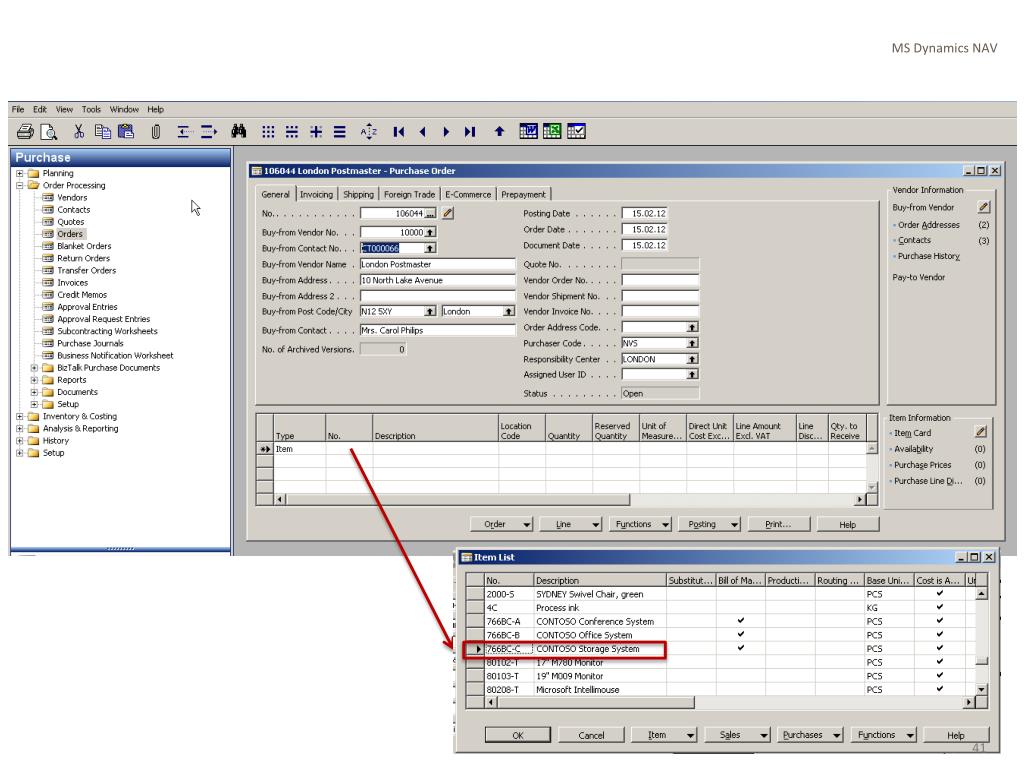This screenshot has height=768, width=1024.
Task: Click the Paste clipboard icon
Action: click(x=126, y=131)
